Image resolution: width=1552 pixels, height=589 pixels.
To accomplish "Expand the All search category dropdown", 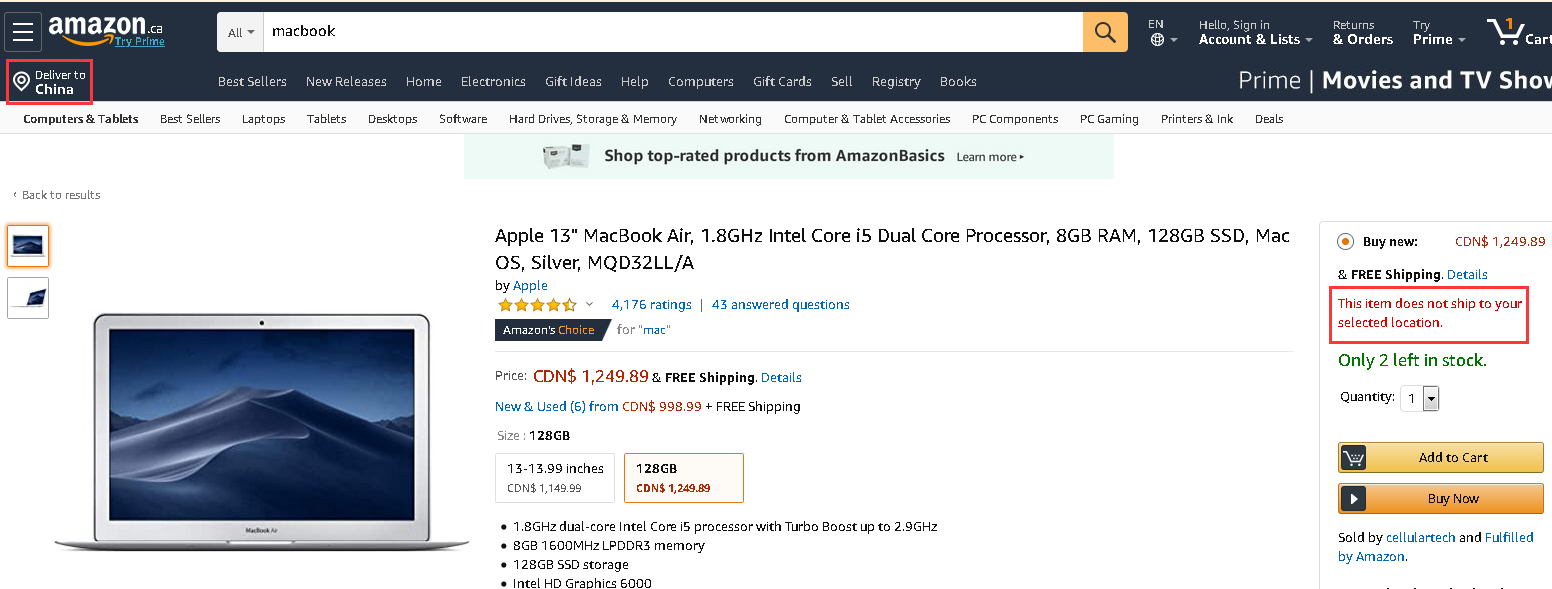I will click(240, 32).
